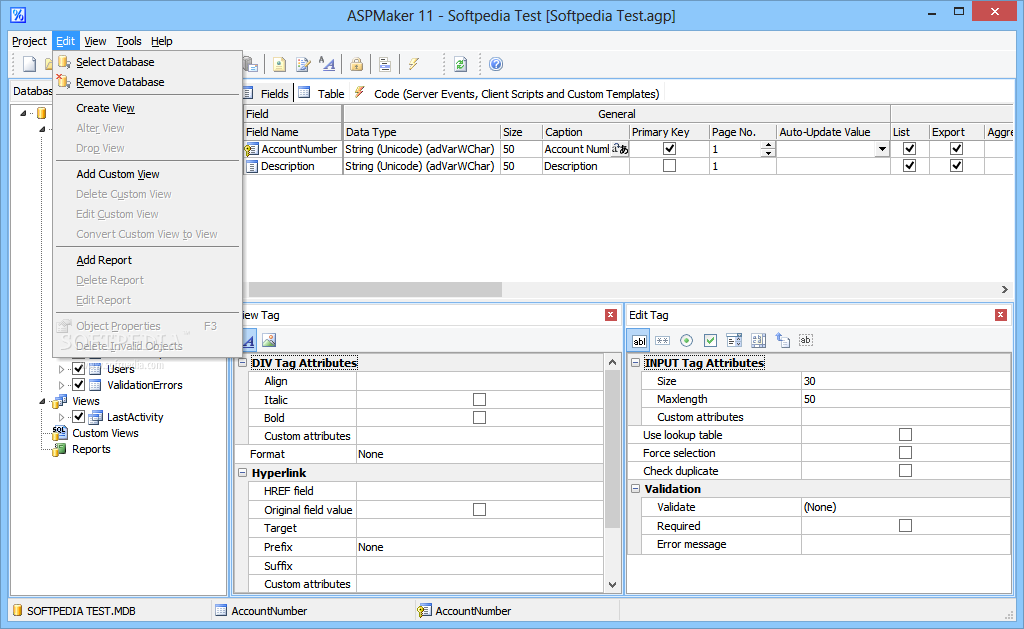The image size is (1024, 629).
Task: Toggle Primary Key for AccountNumber
Action: (x=669, y=149)
